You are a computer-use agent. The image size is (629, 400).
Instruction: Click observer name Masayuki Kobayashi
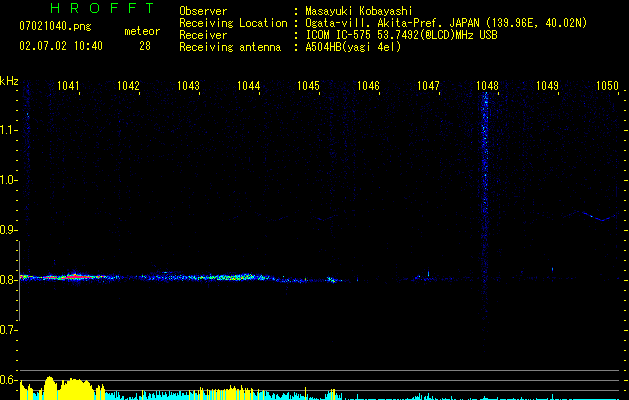tap(359, 11)
